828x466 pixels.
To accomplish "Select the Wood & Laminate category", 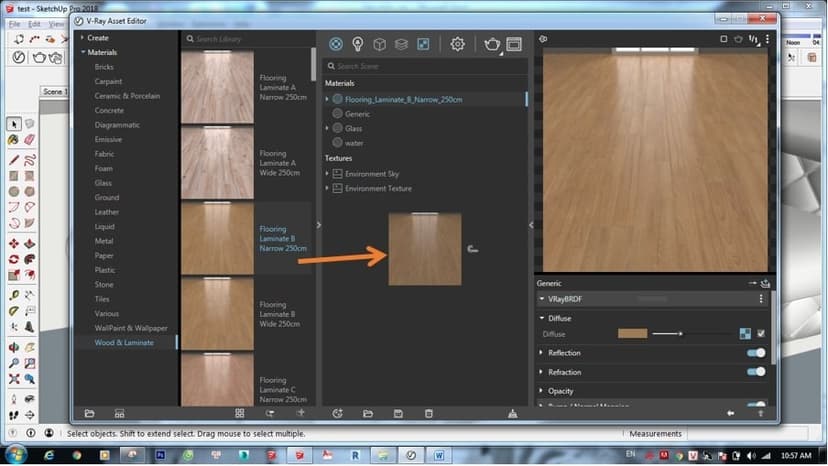I will [x=124, y=342].
